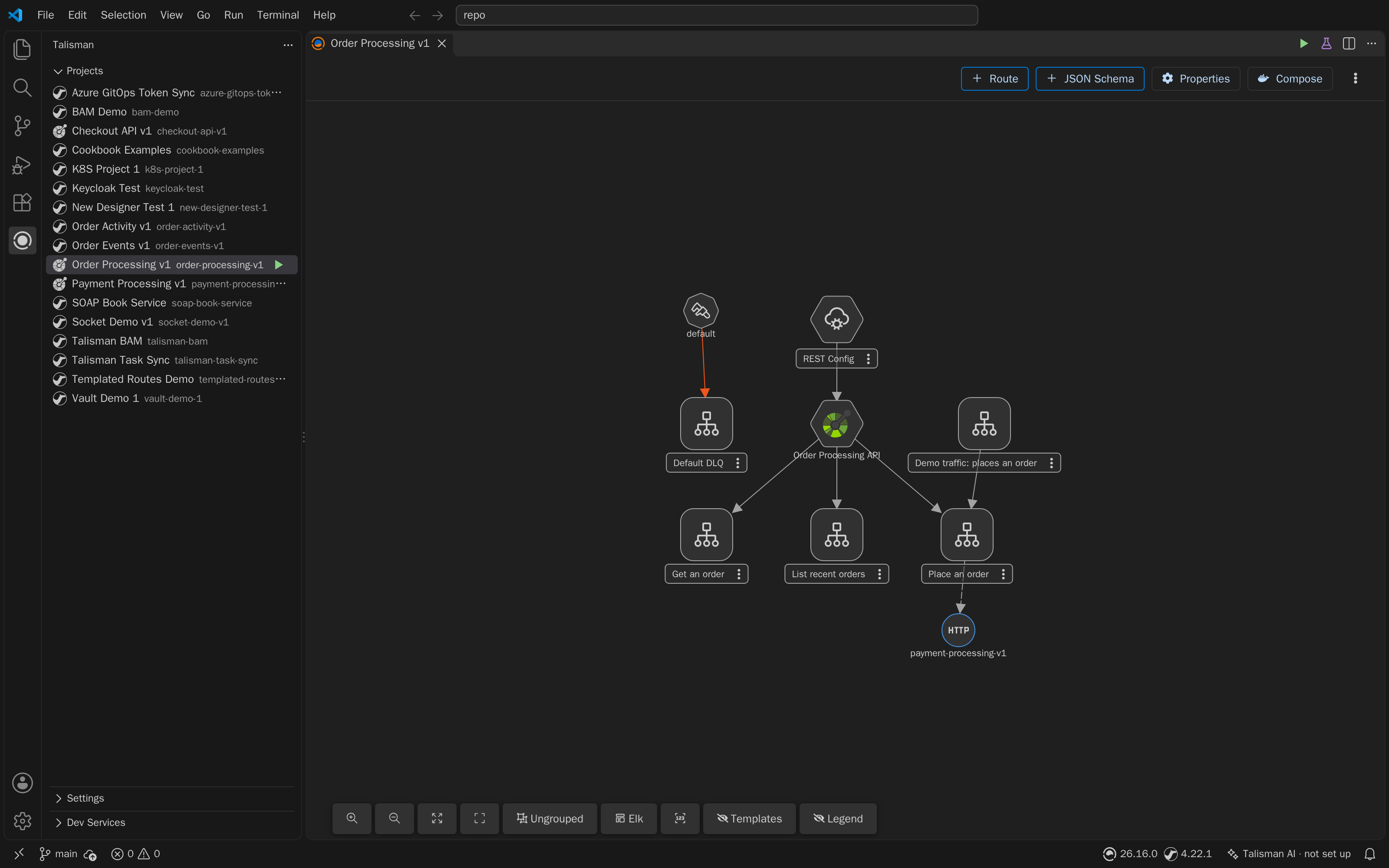This screenshot has width=1389, height=868.
Task: Select the HTTP payment-processing-v1 node
Action: click(958, 630)
